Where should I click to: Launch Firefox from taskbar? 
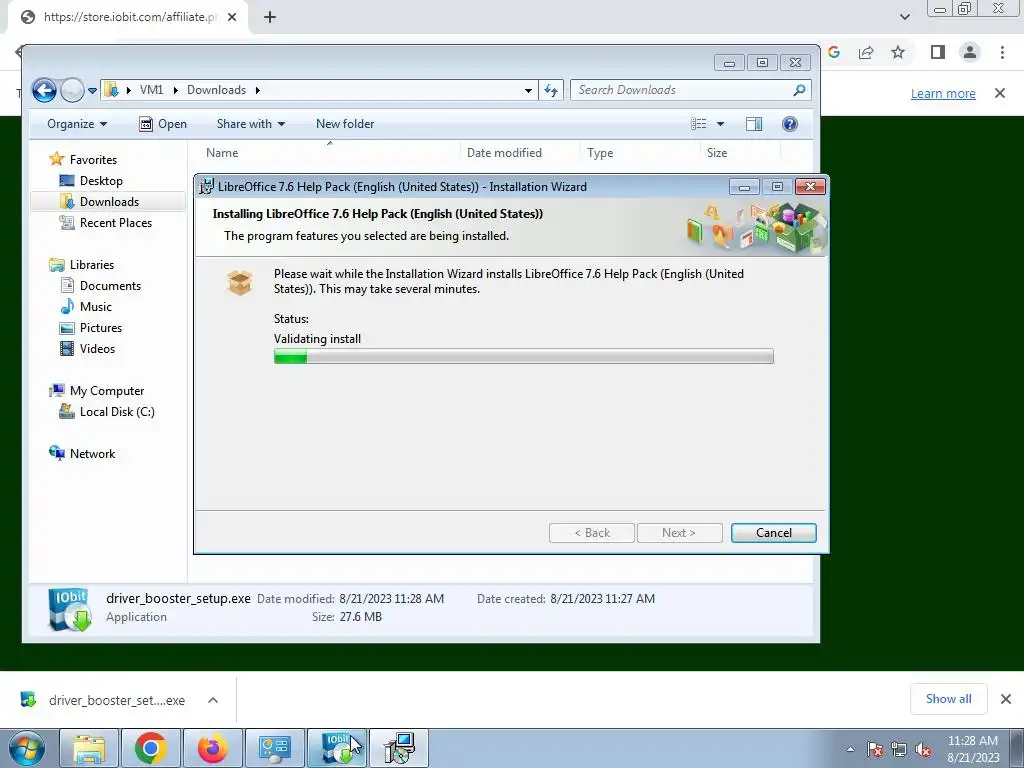(212, 748)
